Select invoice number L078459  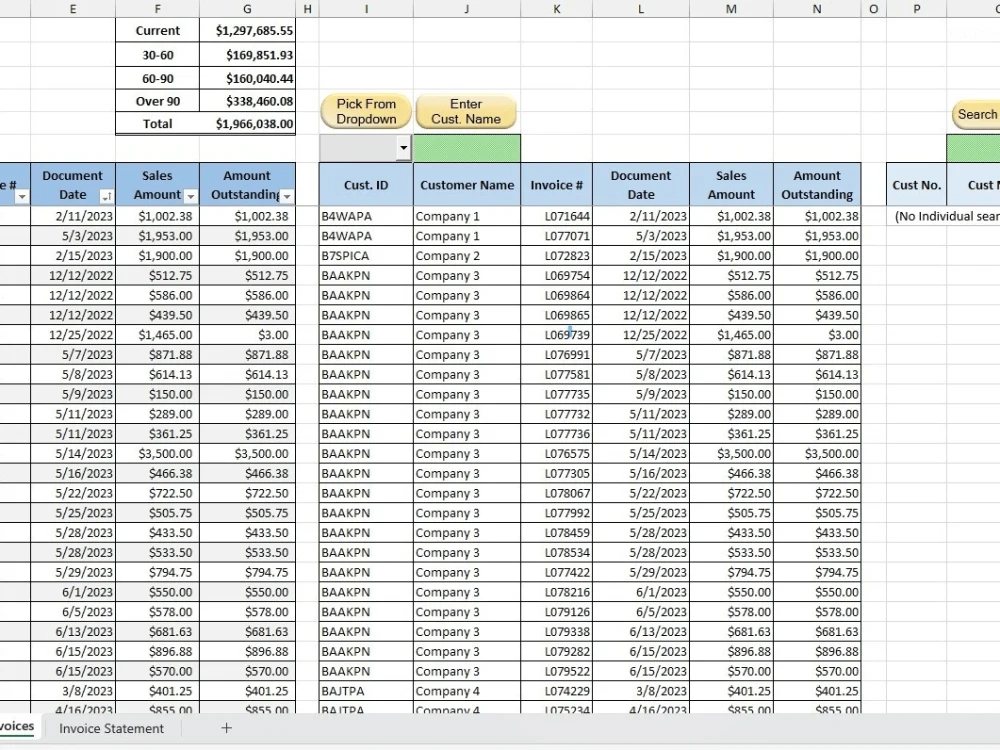click(557, 533)
